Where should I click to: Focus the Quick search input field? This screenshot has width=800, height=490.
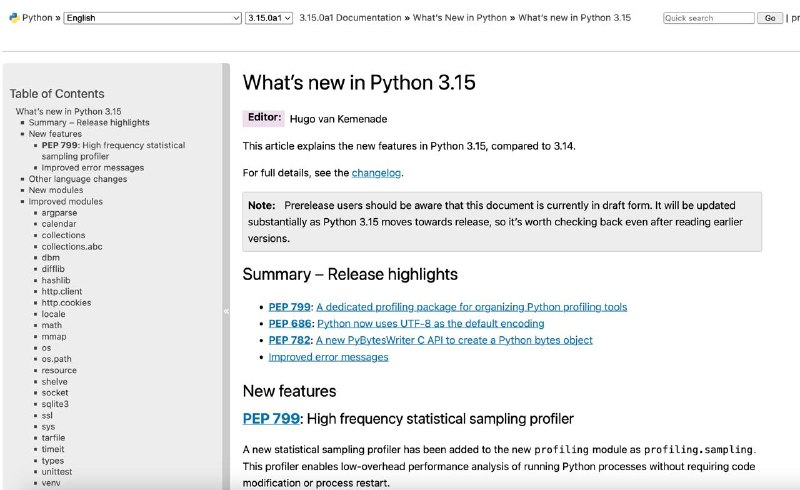coord(709,18)
